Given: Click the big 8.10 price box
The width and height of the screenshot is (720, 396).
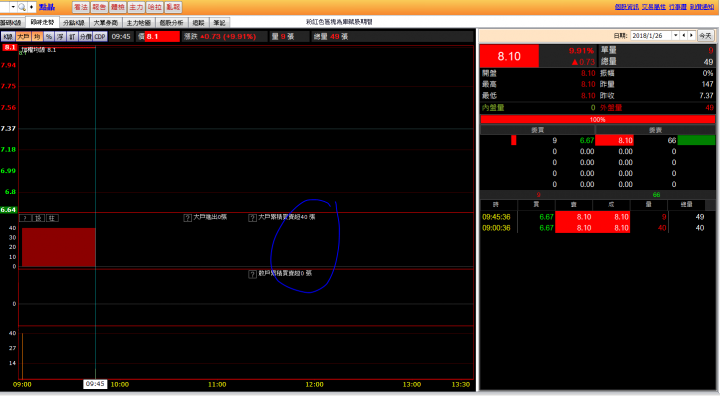Looking at the screenshot, I should 509,56.
